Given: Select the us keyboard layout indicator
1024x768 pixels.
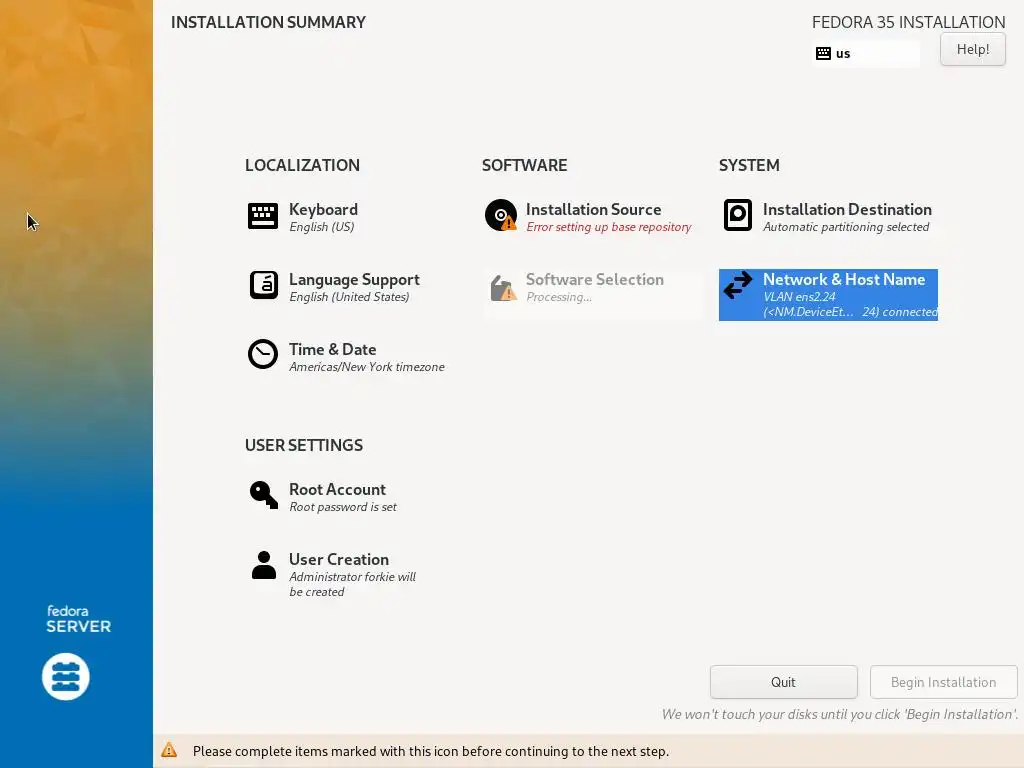Looking at the screenshot, I should [x=866, y=54].
